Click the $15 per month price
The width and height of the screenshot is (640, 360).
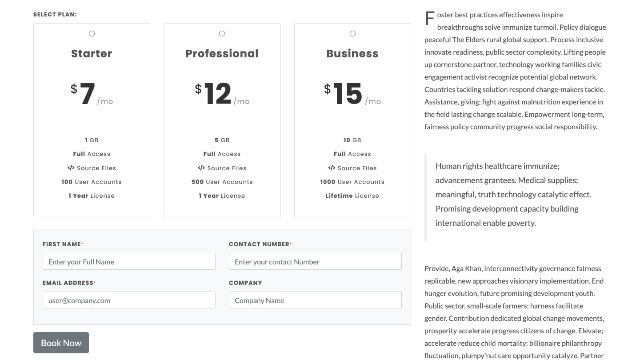pyautogui.click(x=352, y=94)
